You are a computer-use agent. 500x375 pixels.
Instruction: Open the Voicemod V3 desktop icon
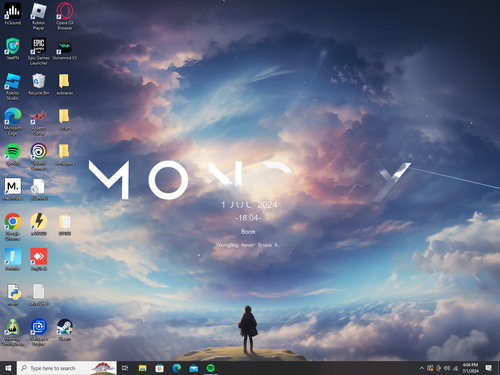(x=65, y=49)
